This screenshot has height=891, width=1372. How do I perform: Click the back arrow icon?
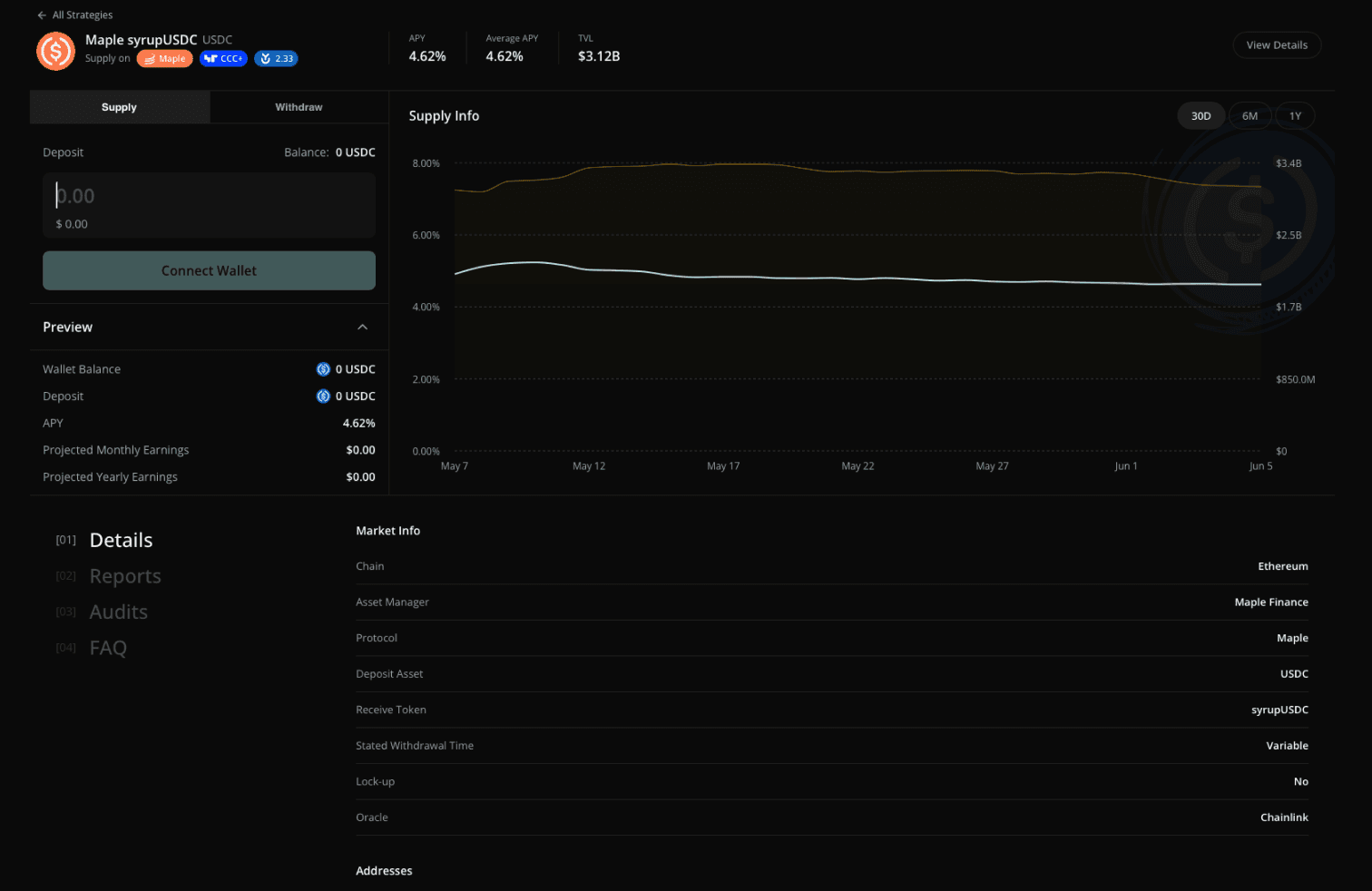pos(42,15)
